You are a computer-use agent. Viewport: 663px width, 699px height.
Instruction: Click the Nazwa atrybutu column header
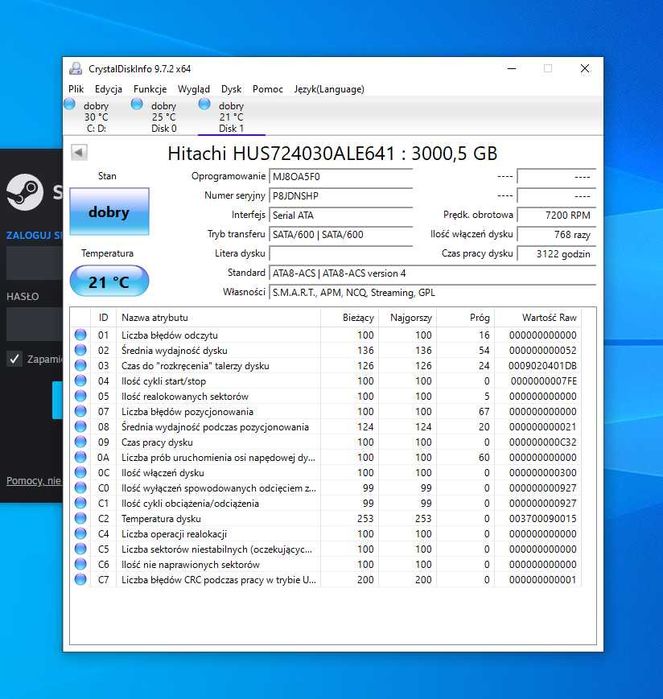218,317
